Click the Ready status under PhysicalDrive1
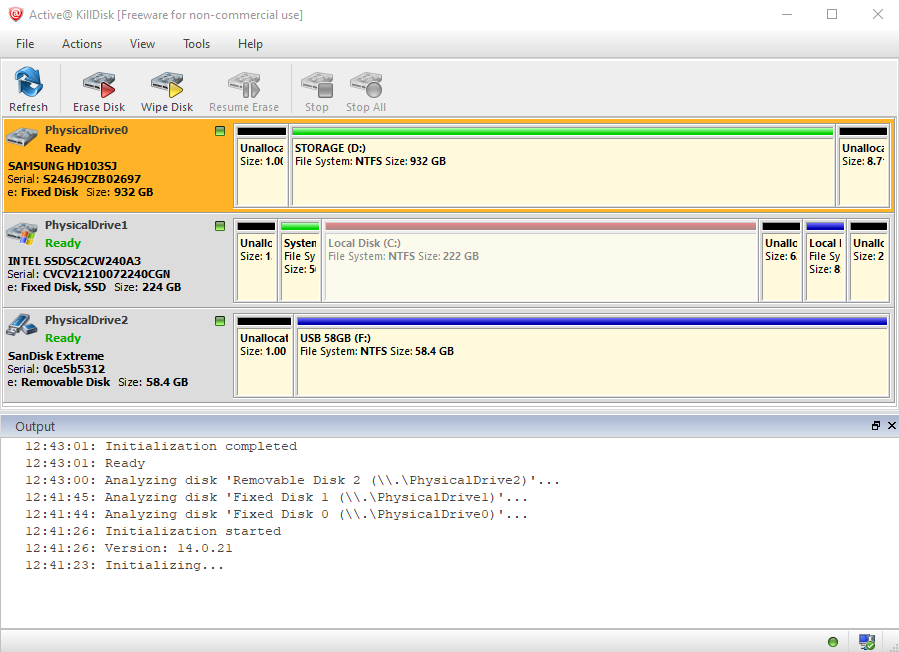The image size is (899, 652). [x=63, y=243]
